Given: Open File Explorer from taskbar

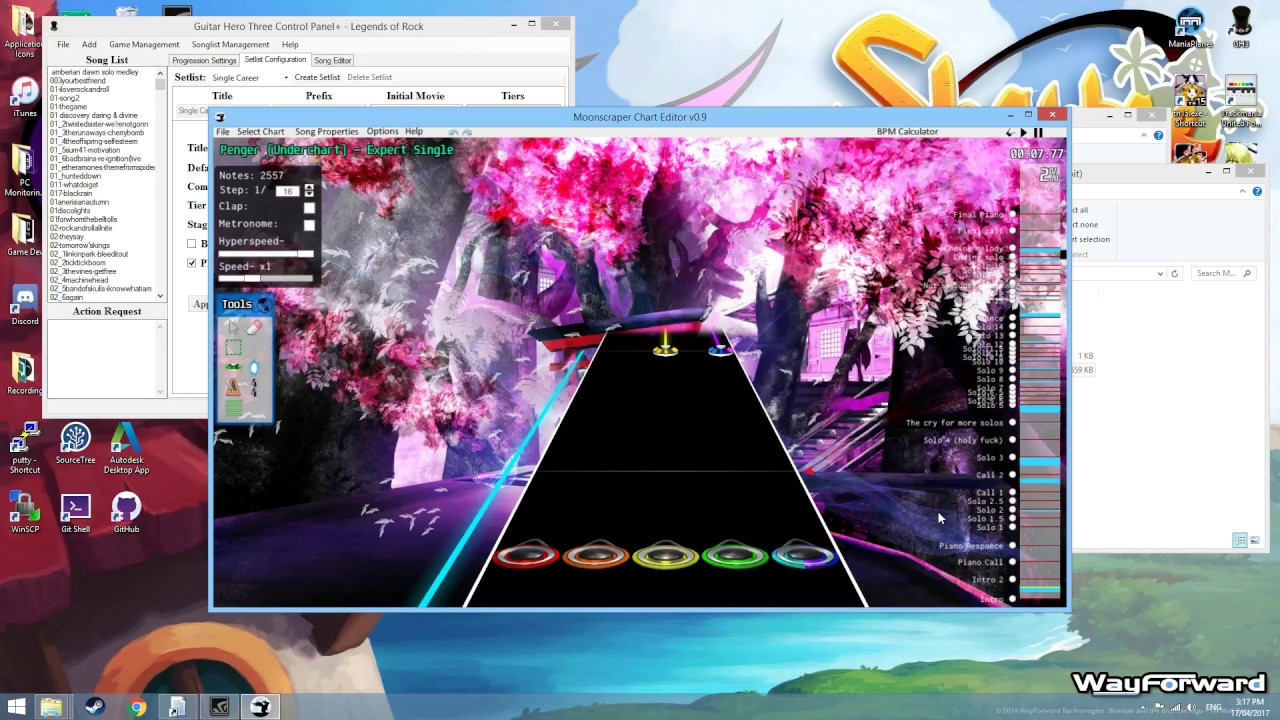Looking at the screenshot, I should pos(50,707).
